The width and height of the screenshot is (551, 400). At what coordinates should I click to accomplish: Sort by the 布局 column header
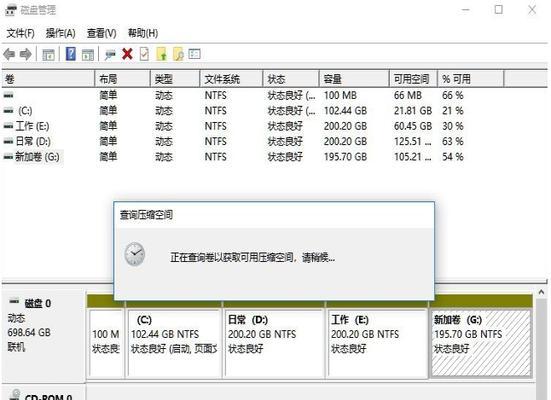pos(123,79)
